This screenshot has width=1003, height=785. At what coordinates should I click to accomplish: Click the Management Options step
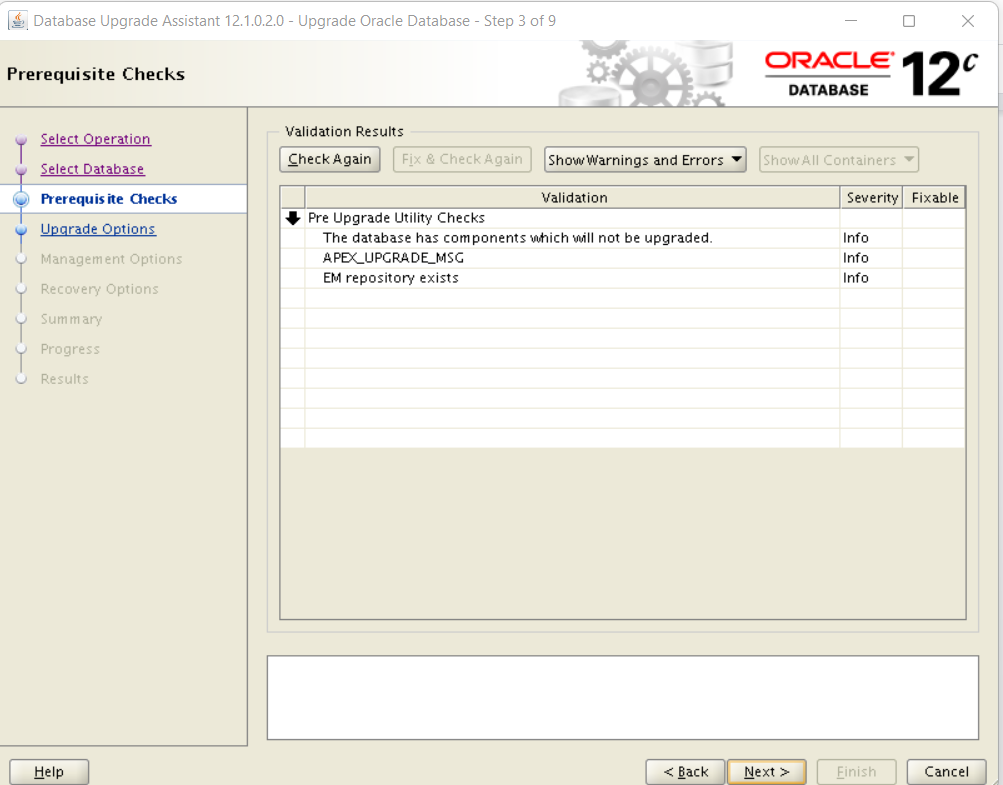tap(111, 259)
